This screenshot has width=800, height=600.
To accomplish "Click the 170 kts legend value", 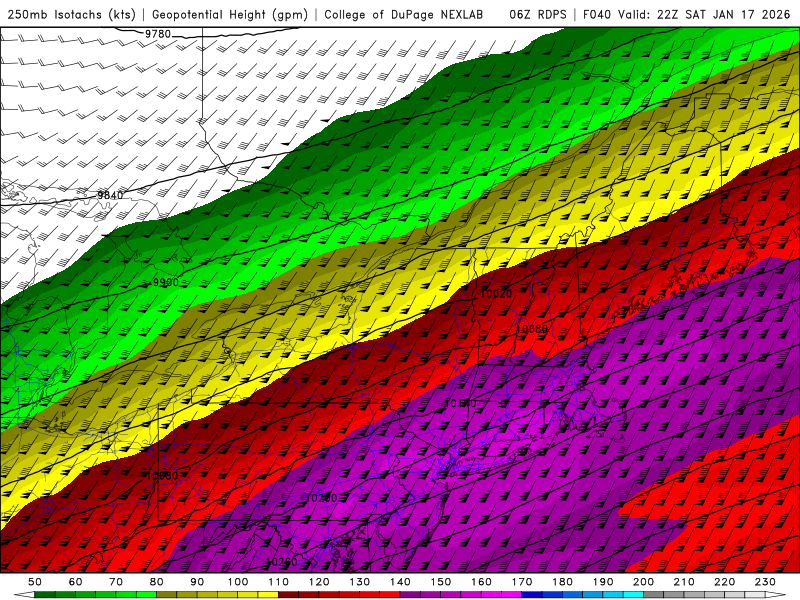I will pyautogui.click(x=522, y=582).
